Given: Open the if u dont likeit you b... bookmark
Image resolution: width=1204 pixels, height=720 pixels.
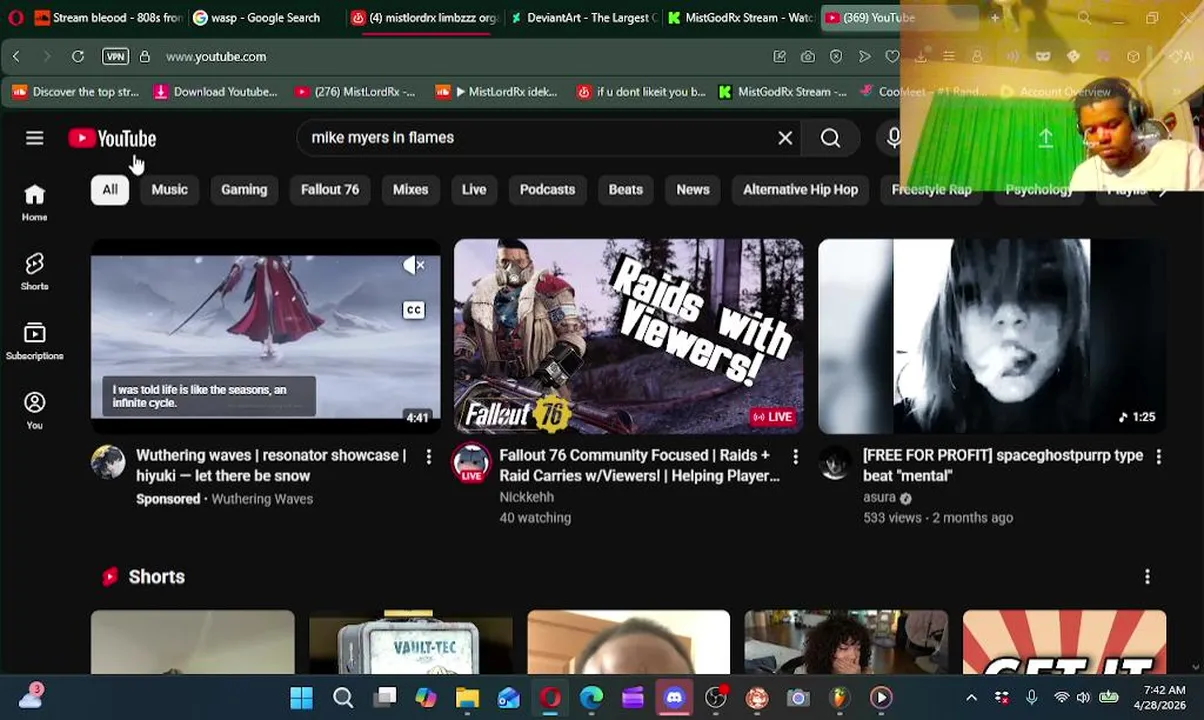Looking at the screenshot, I should (x=641, y=92).
